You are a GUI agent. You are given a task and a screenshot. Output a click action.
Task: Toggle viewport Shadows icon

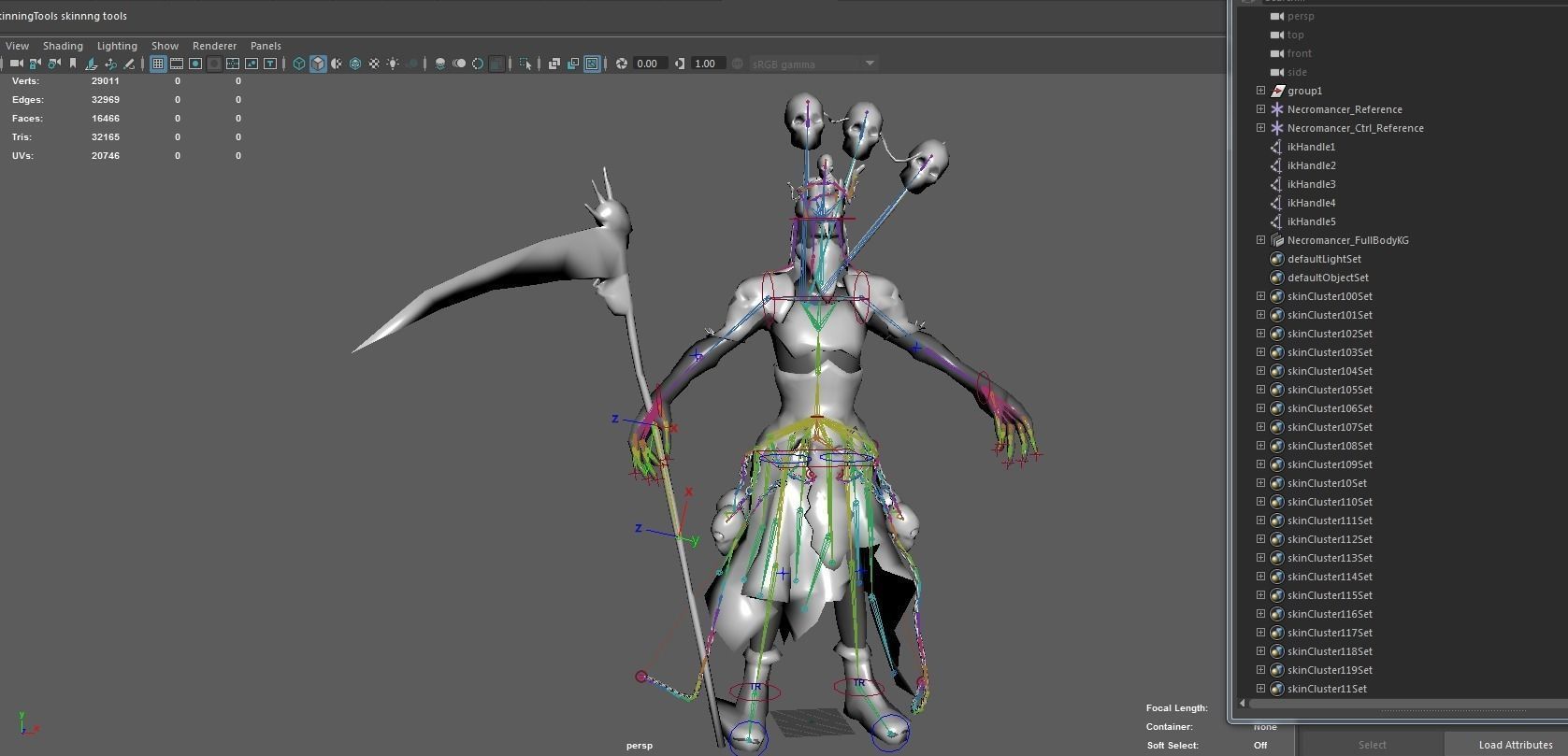[x=411, y=64]
